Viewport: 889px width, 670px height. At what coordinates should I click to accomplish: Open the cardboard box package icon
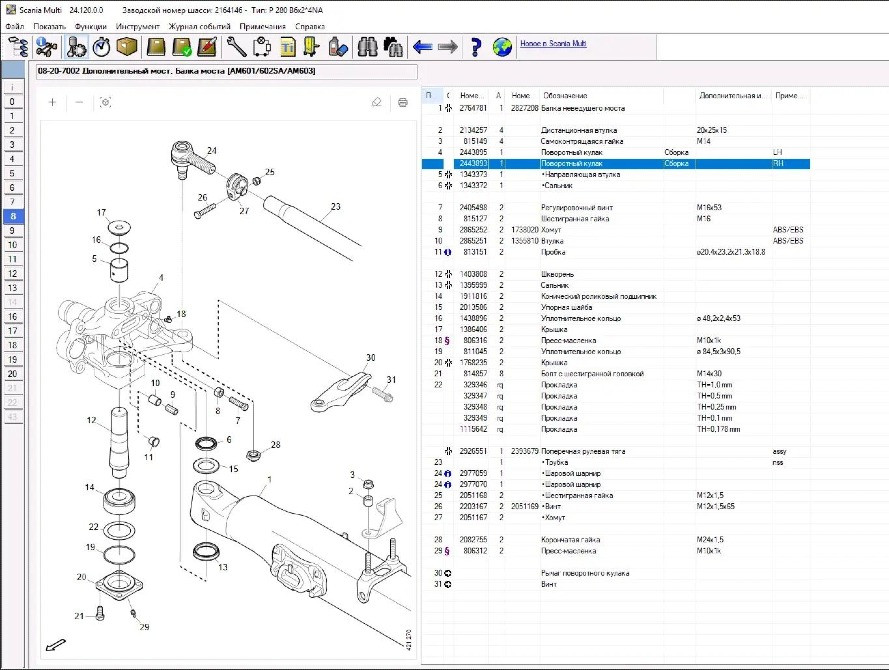click(x=127, y=46)
